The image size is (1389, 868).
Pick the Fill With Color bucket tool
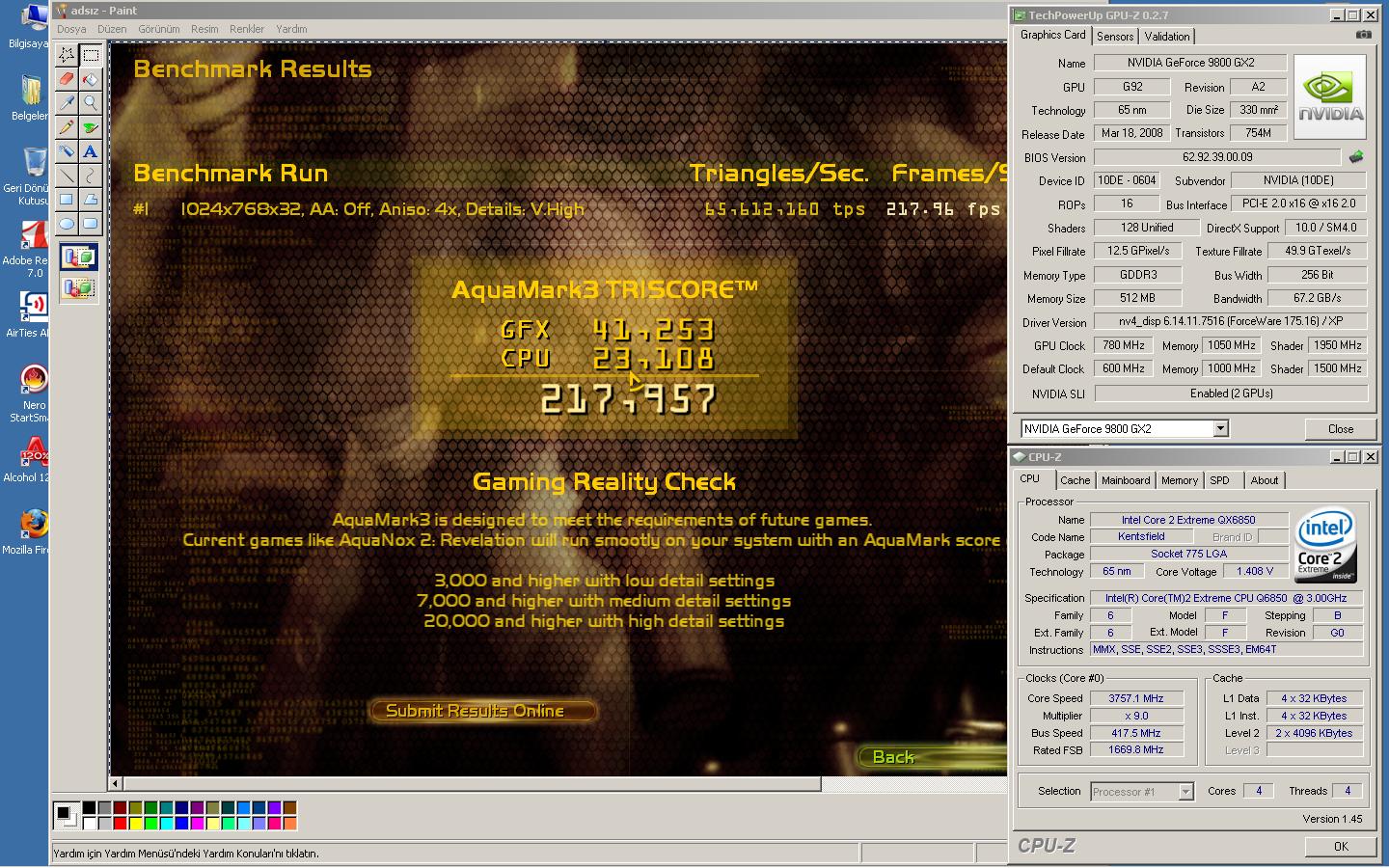(x=91, y=79)
